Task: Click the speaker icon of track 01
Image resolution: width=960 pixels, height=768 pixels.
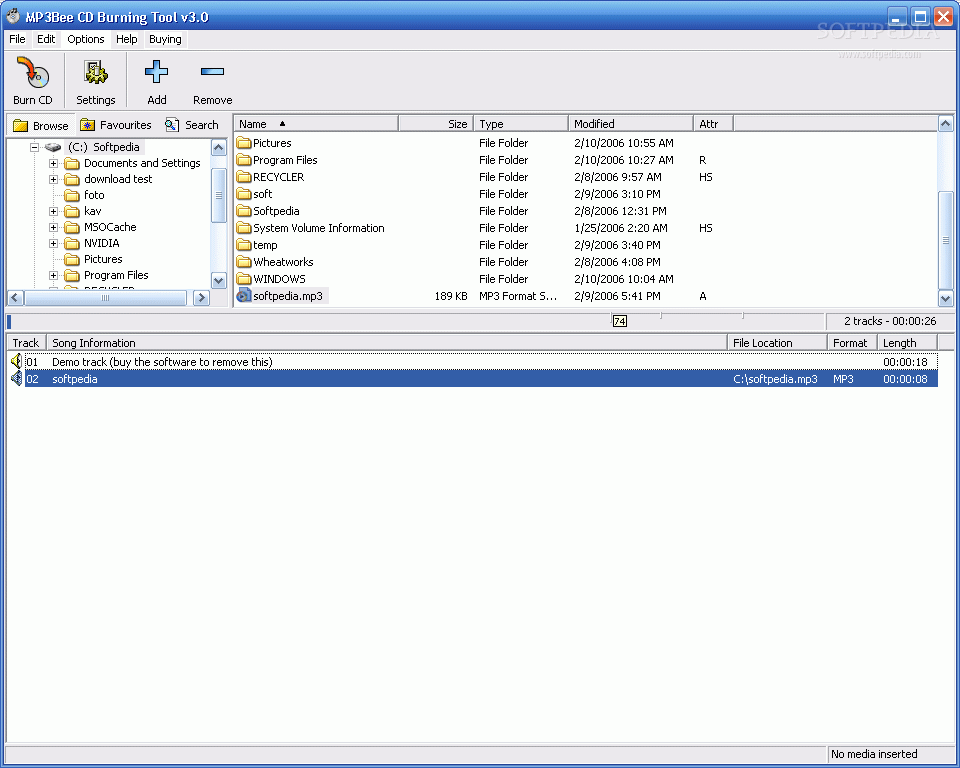Action: (17, 361)
